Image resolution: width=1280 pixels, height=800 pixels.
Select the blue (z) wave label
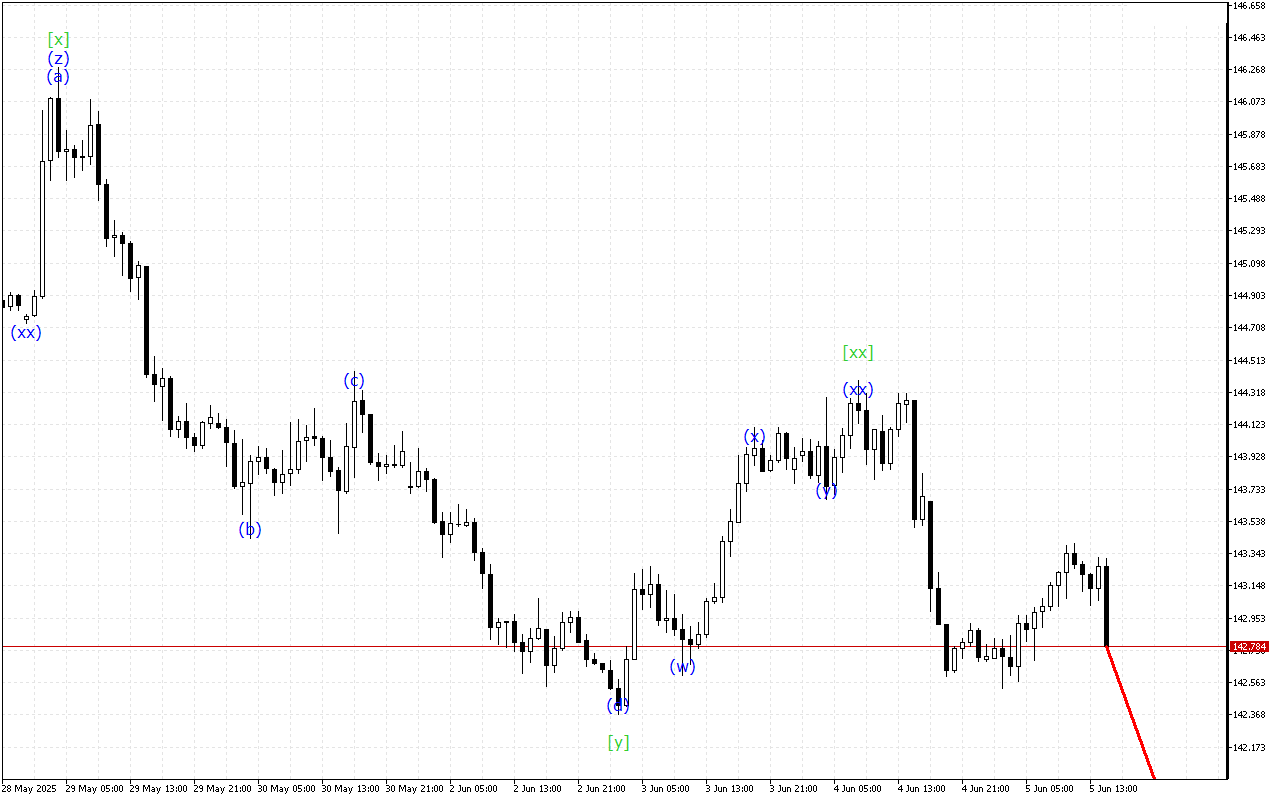point(59,59)
